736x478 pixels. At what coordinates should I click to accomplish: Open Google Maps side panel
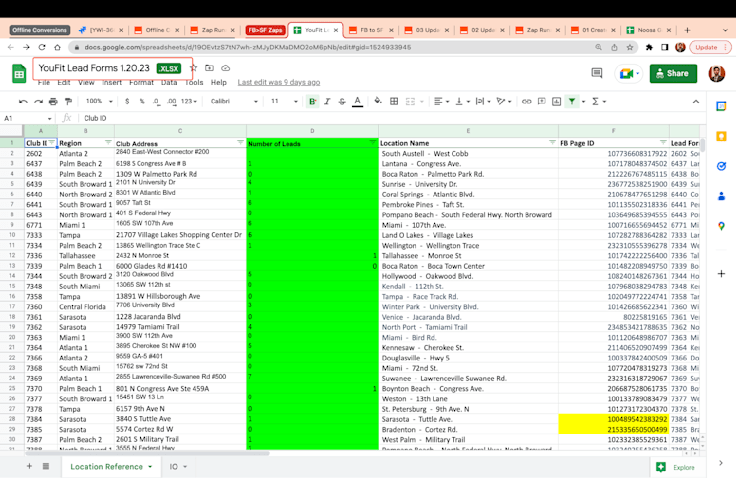(721, 226)
